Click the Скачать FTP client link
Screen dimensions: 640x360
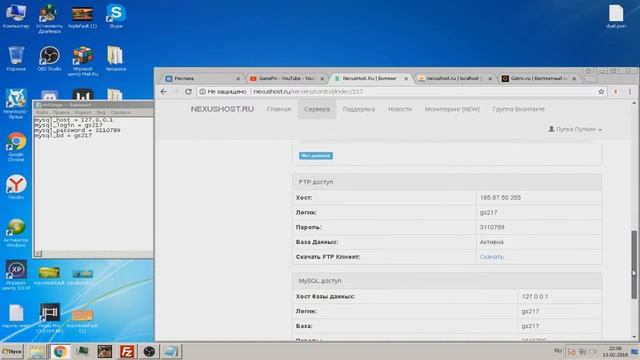tap(491, 257)
